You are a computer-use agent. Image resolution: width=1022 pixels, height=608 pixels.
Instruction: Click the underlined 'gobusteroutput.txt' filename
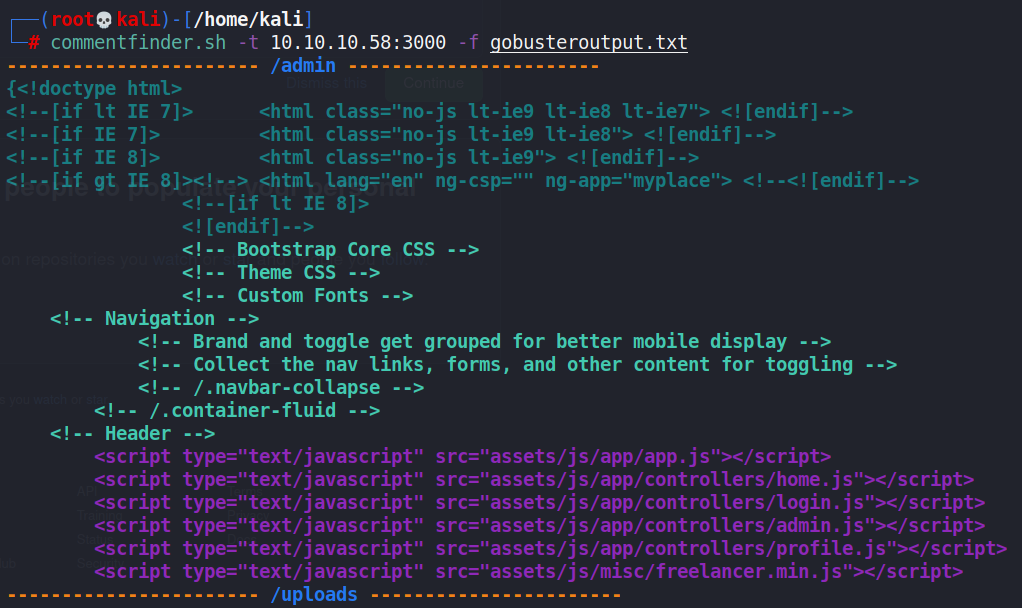(x=589, y=43)
